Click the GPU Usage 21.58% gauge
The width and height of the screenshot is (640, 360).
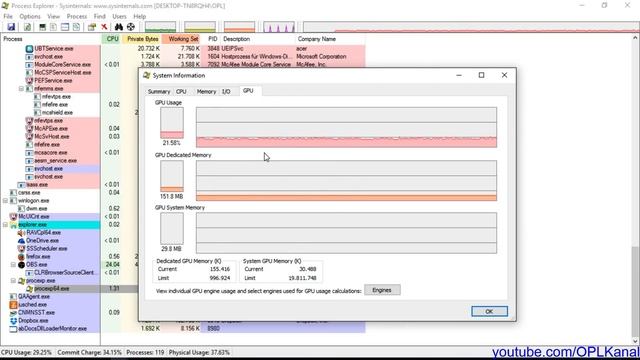[172, 123]
